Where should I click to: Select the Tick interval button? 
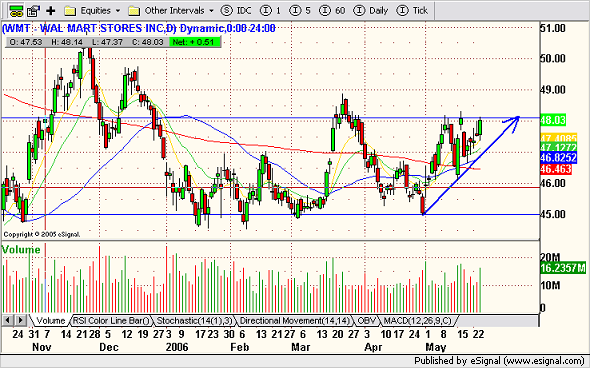pos(412,11)
